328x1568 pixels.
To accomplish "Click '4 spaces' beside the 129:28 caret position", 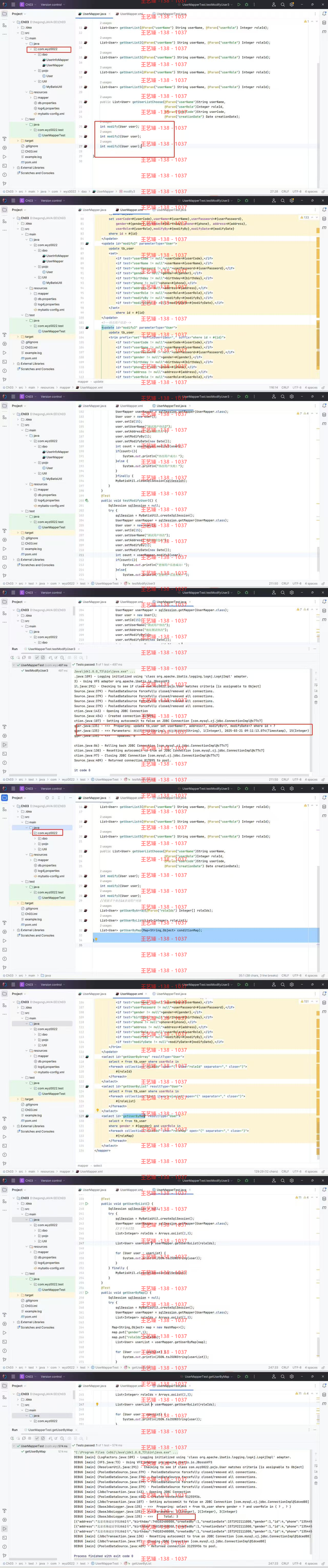I will (311, 1172).
